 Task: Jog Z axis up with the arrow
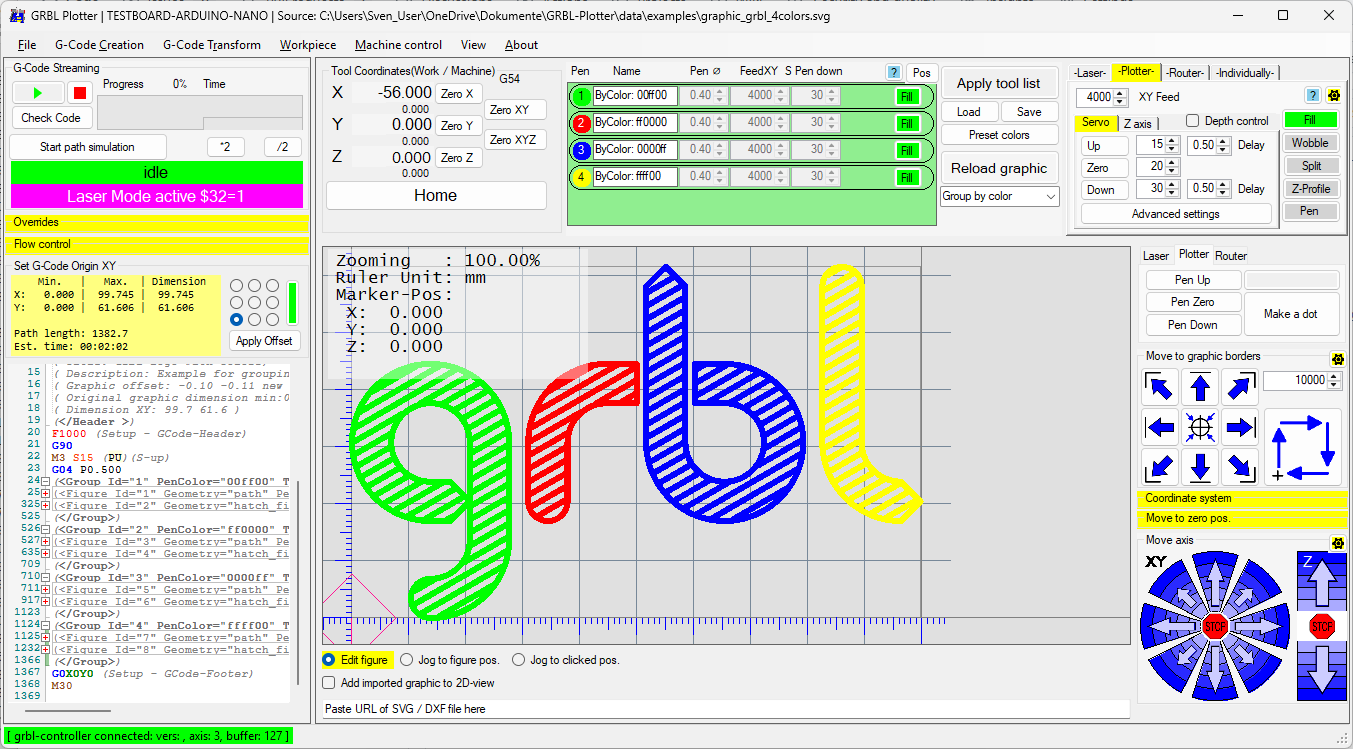(x=1322, y=580)
